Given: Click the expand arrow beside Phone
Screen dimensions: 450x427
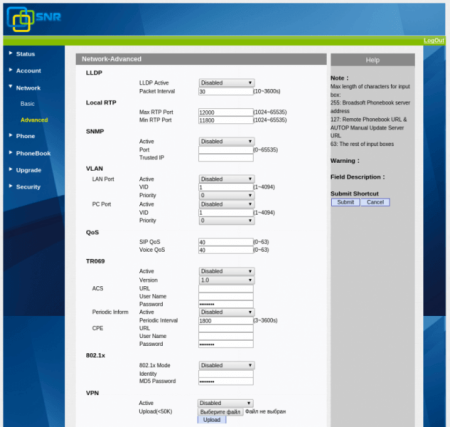Looking at the screenshot, I should coord(10,135).
